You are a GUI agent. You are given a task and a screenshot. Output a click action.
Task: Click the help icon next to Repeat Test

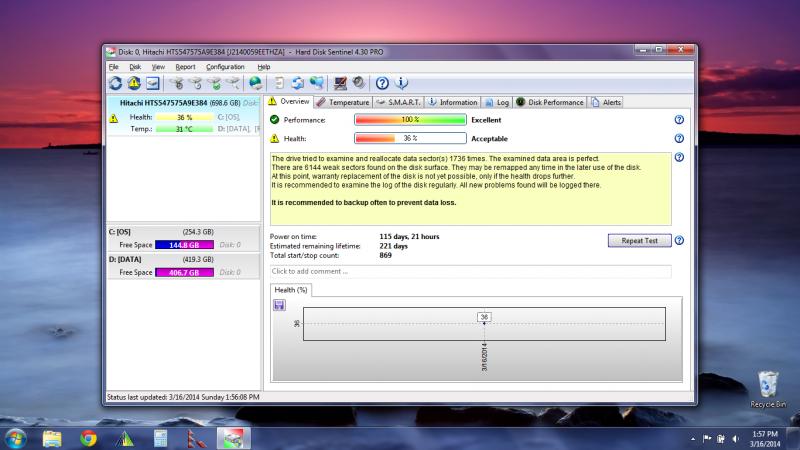coord(679,240)
